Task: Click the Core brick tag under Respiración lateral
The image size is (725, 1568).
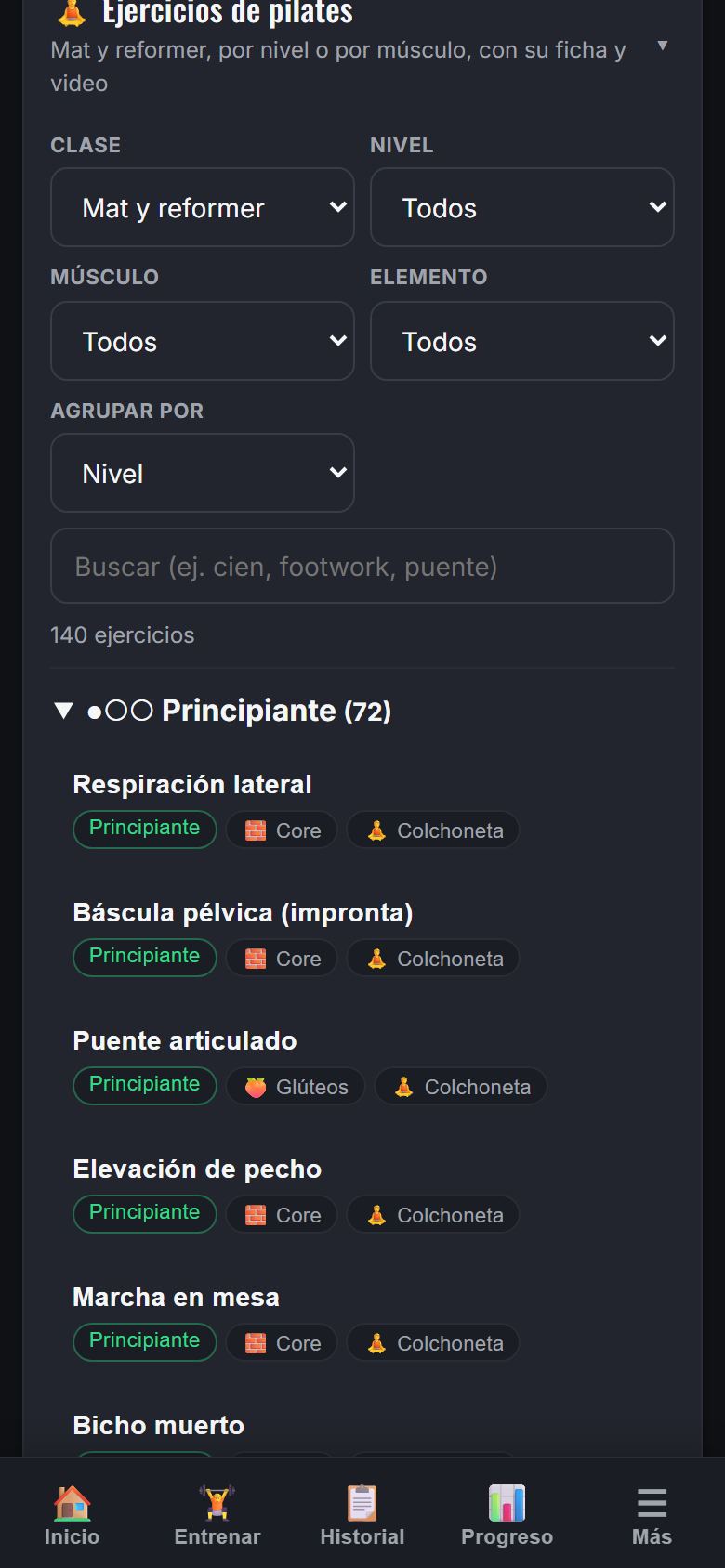Action: pos(282,830)
